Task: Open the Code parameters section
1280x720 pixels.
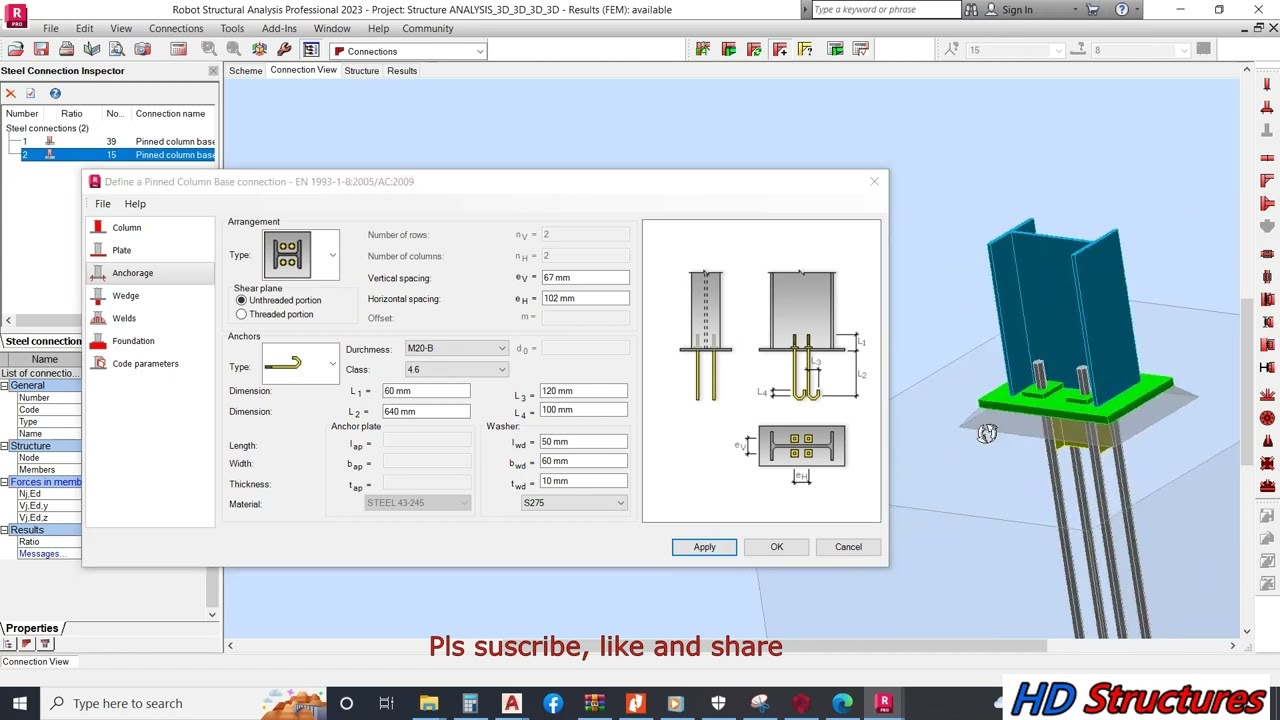Action: pos(150,364)
